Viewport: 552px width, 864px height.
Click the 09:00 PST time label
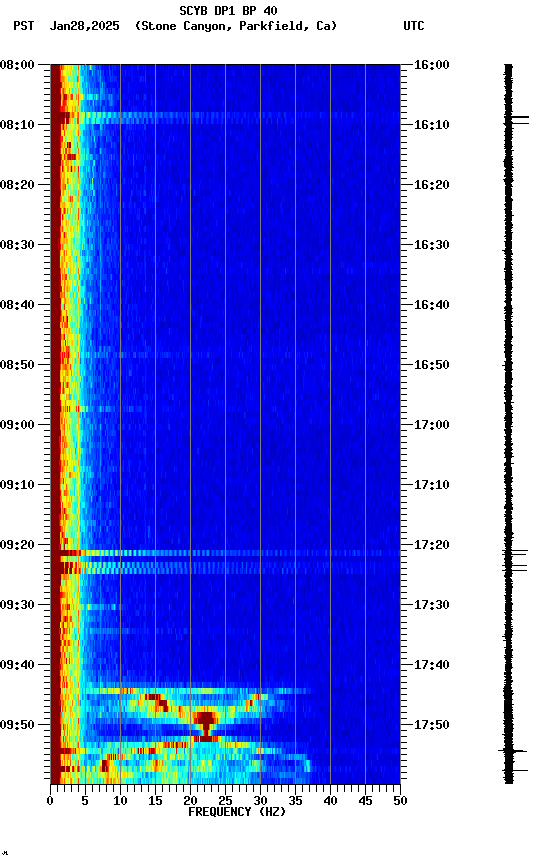click(17, 425)
